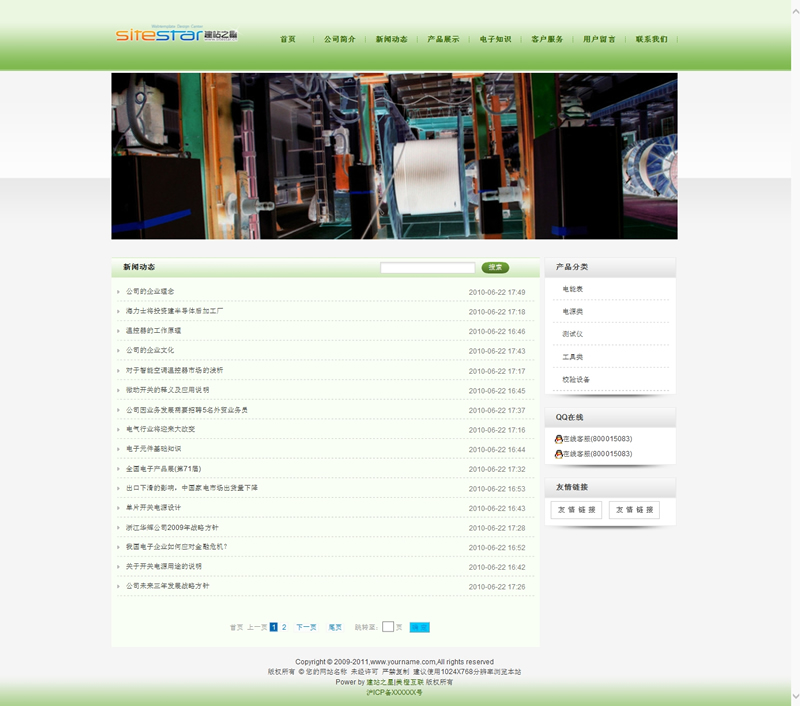
Task: Click the news search text field
Action: pyautogui.click(x=427, y=268)
